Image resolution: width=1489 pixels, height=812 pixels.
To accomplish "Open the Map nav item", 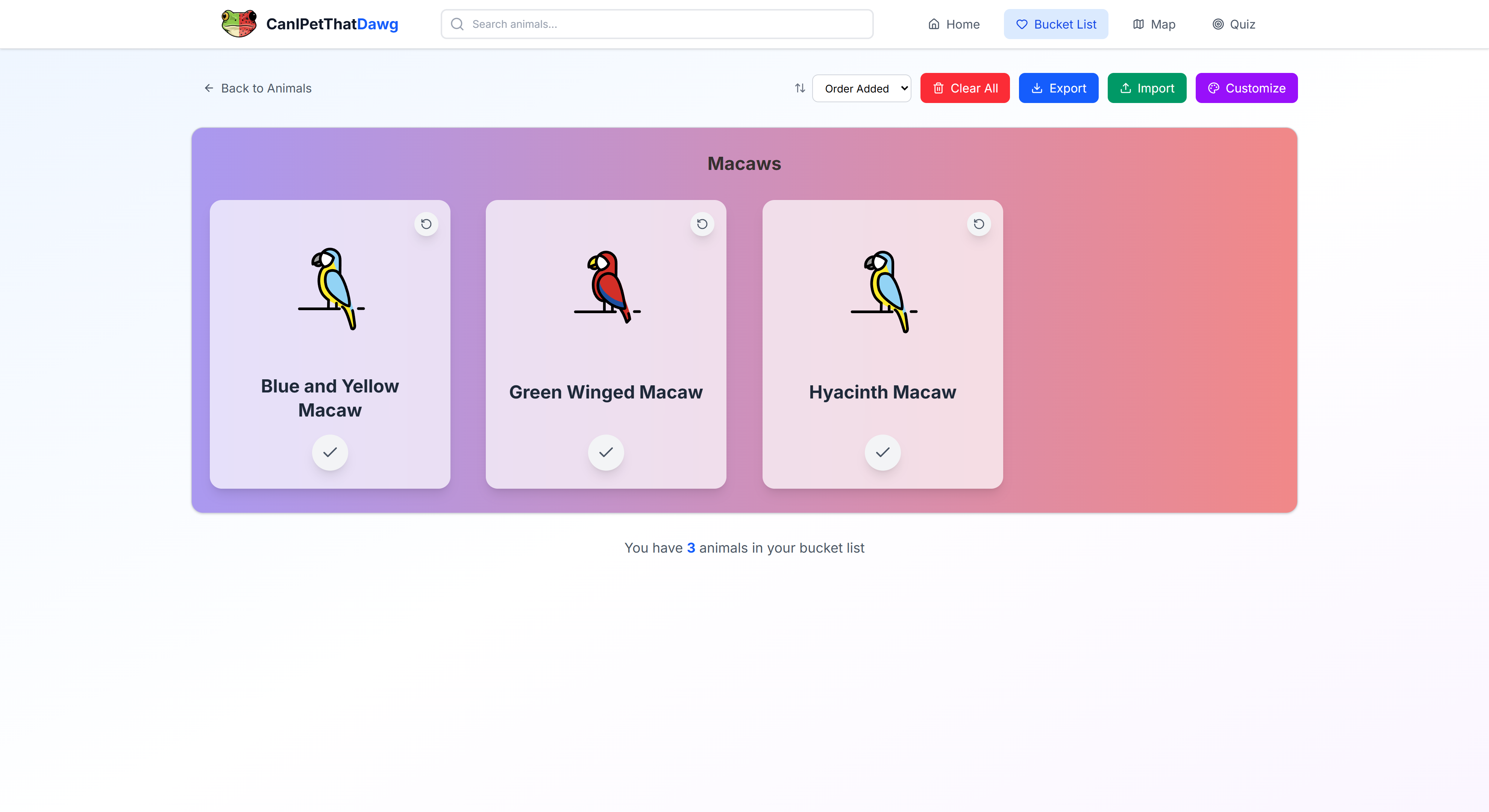I will click(1154, 24).
